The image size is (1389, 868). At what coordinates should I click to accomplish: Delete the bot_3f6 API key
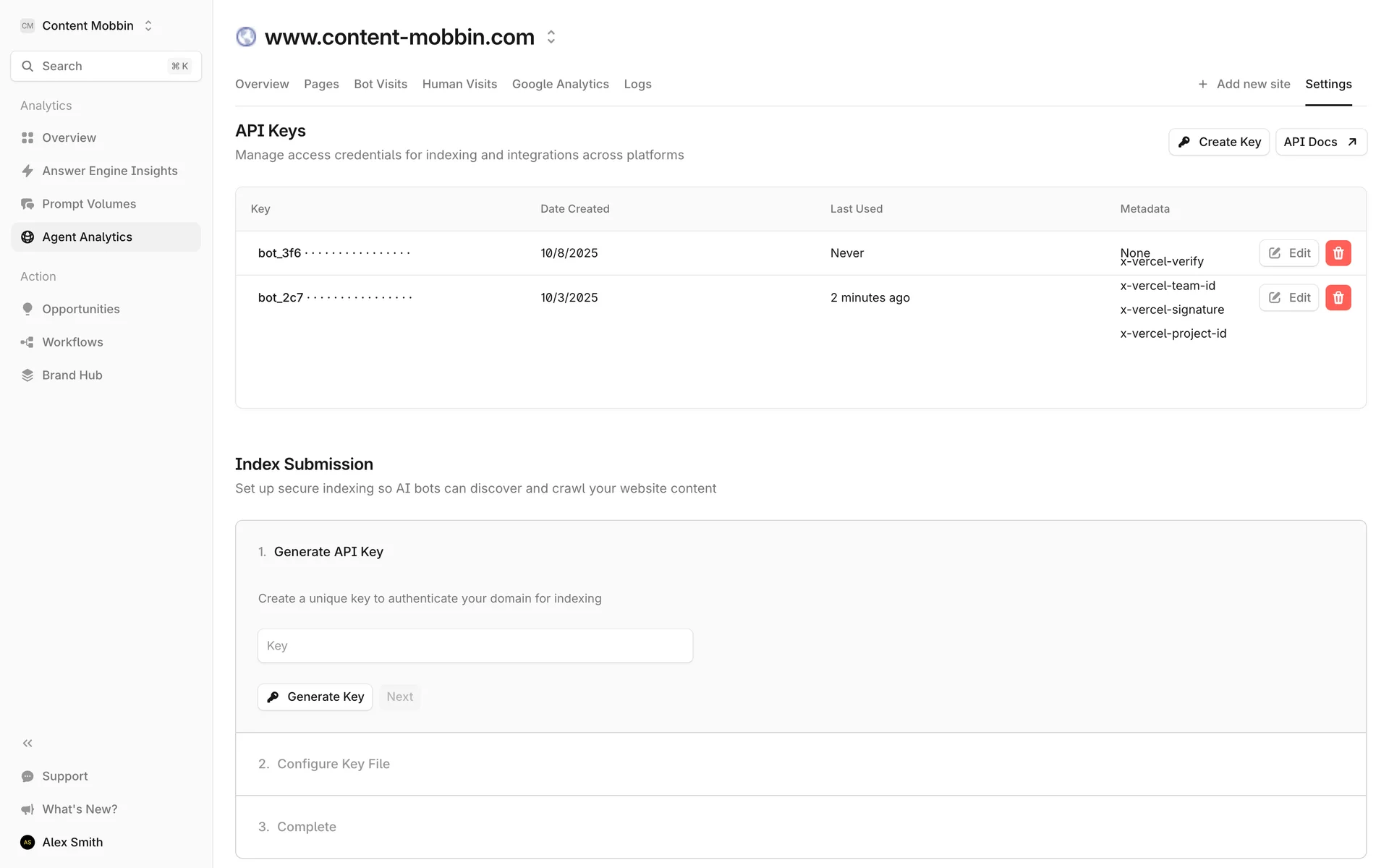[x=1338, y=253]
